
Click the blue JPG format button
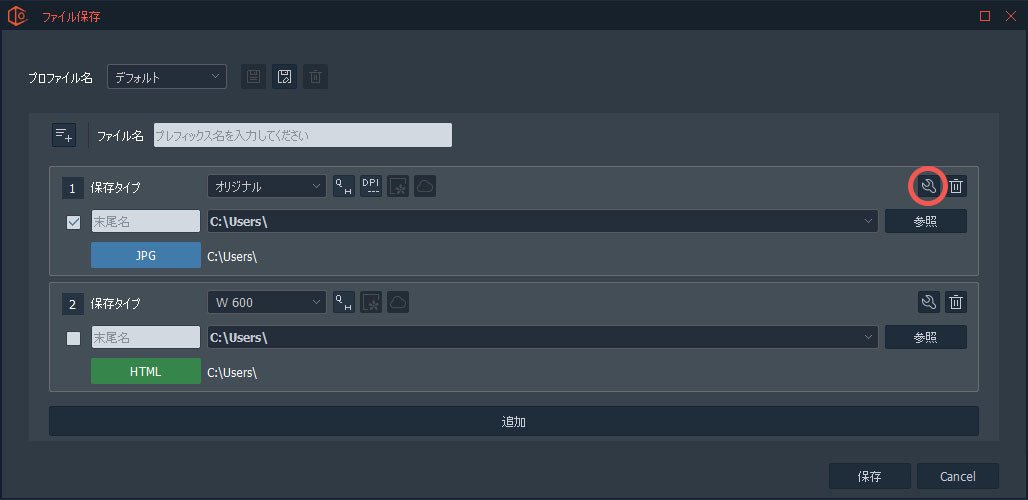point(145,256)
